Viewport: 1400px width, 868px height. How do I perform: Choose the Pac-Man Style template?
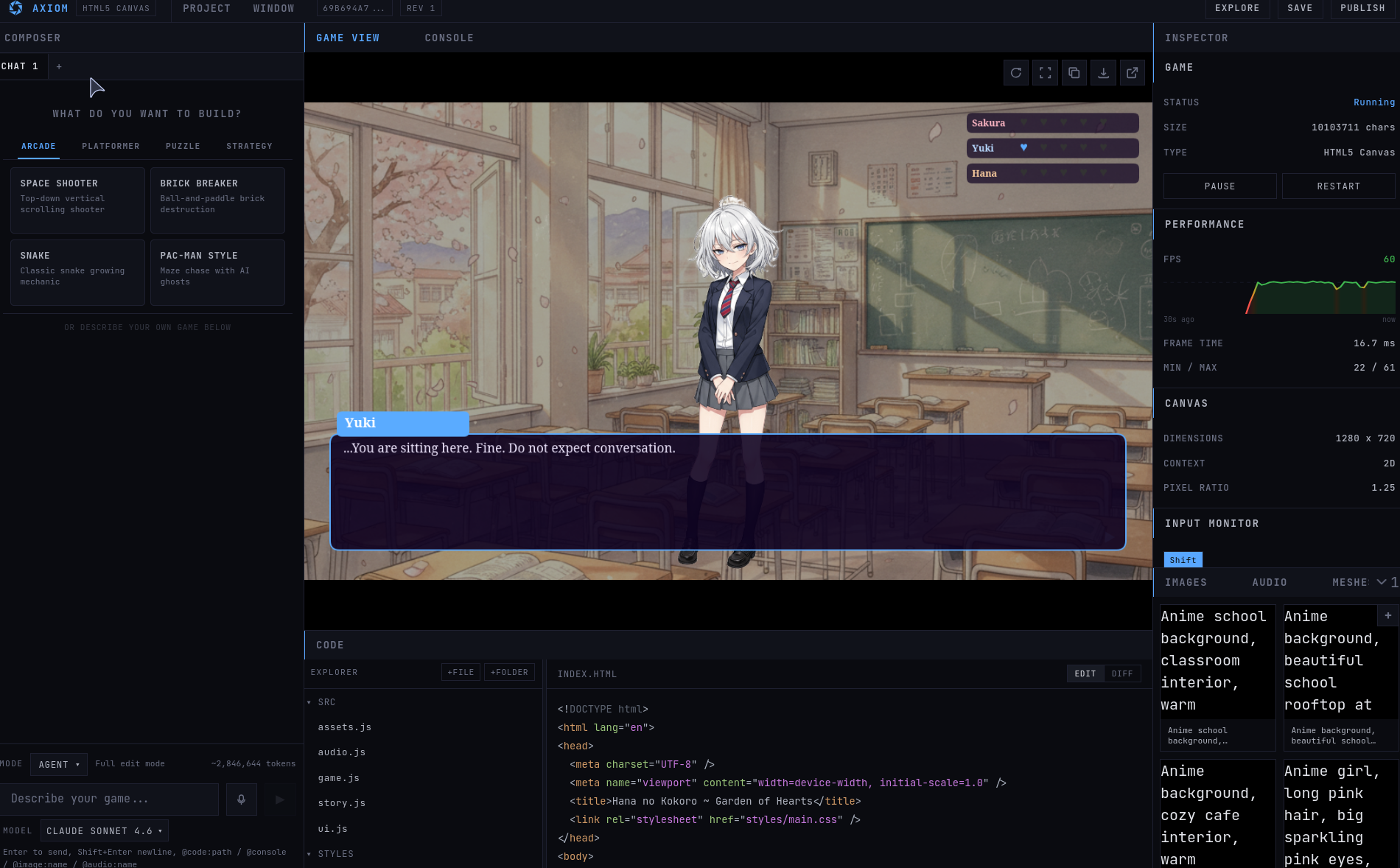(x=217, y=273)
